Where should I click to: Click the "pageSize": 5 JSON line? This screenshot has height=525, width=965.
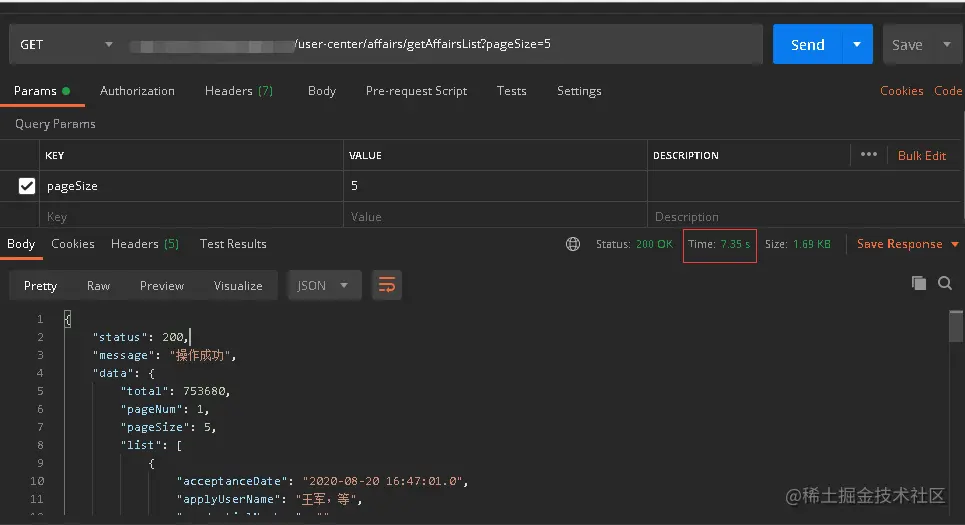[x=169, y=427]
